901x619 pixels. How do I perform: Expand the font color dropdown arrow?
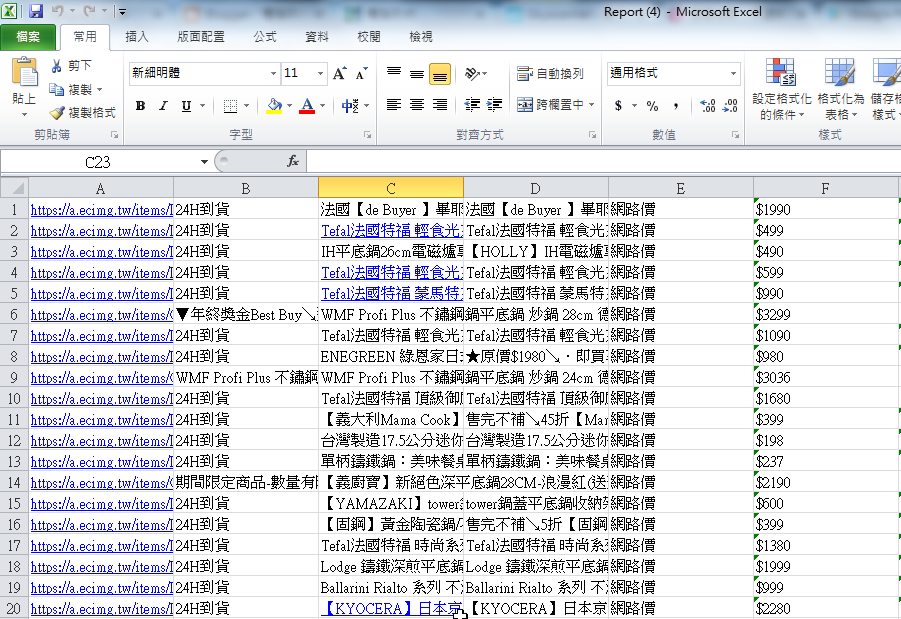tap(322, 106)
